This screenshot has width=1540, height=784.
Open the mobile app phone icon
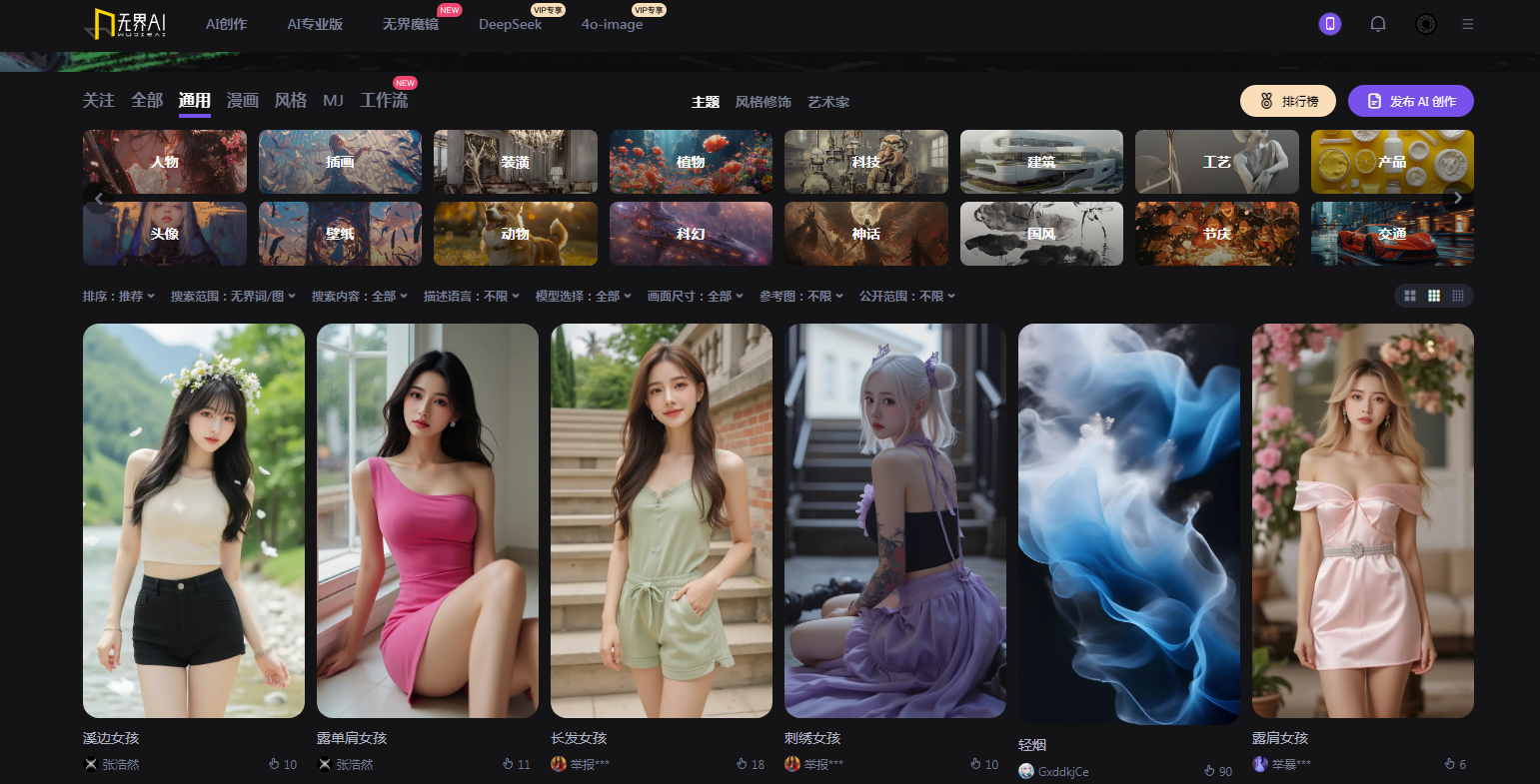point(1329,24)
